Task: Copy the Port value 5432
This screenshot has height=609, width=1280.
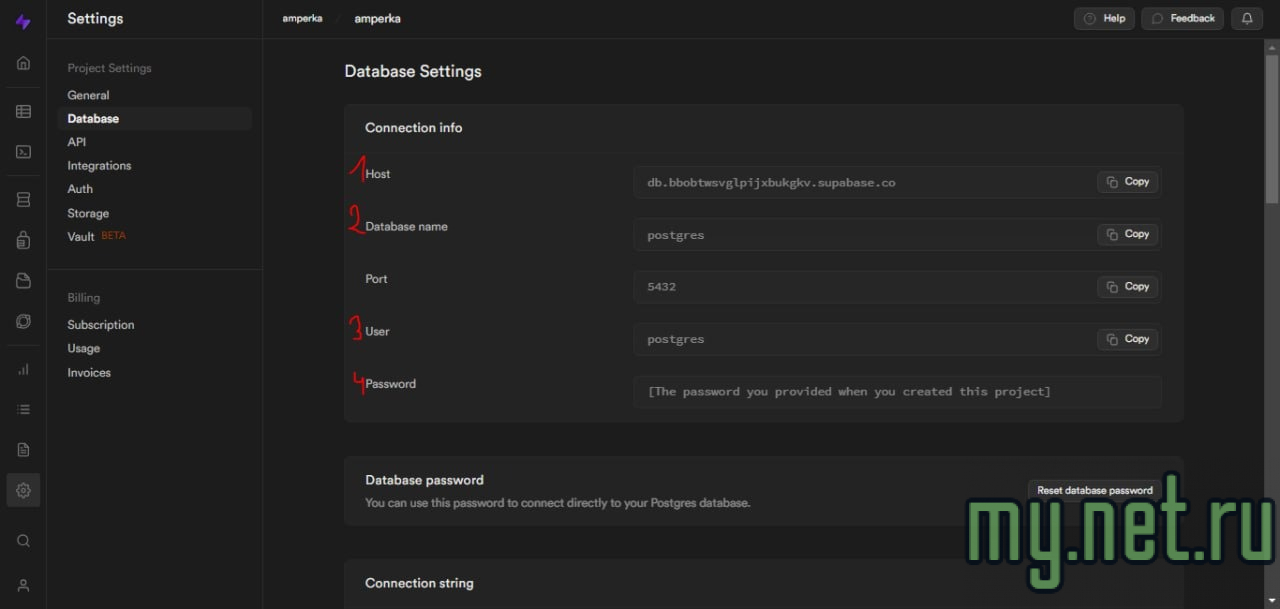Action: tap(1128, 287)
